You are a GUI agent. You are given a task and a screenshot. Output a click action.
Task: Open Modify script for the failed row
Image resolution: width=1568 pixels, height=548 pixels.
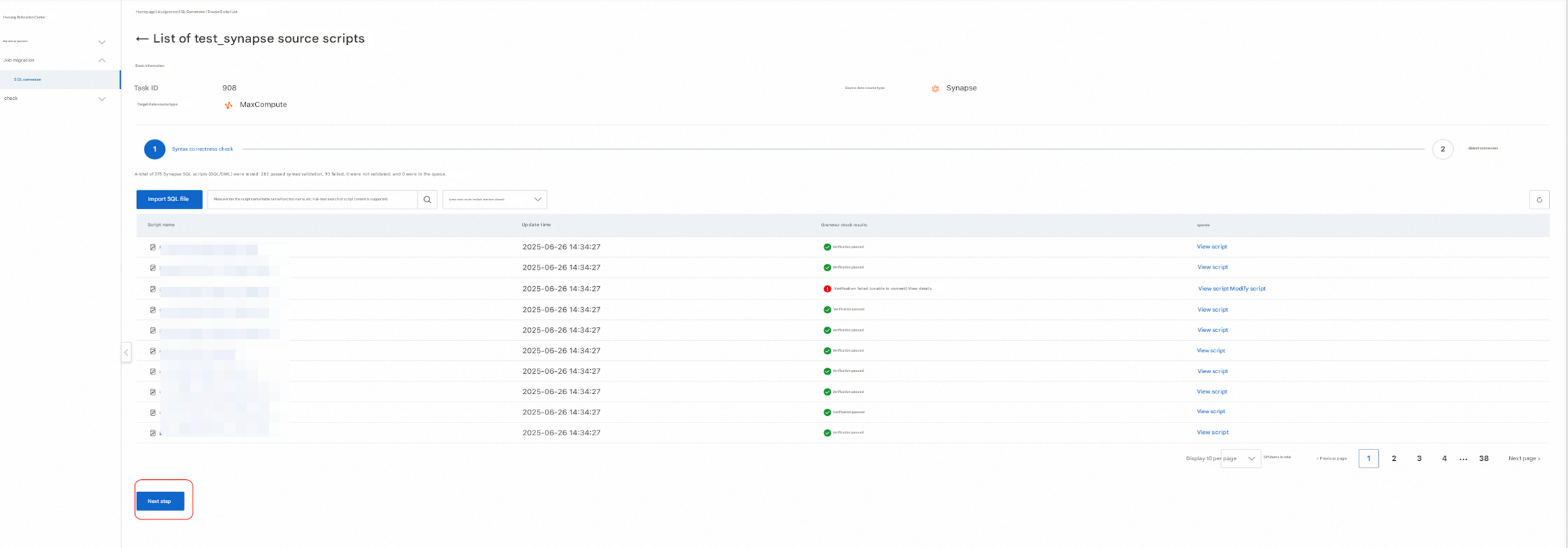coord(1247,289)
